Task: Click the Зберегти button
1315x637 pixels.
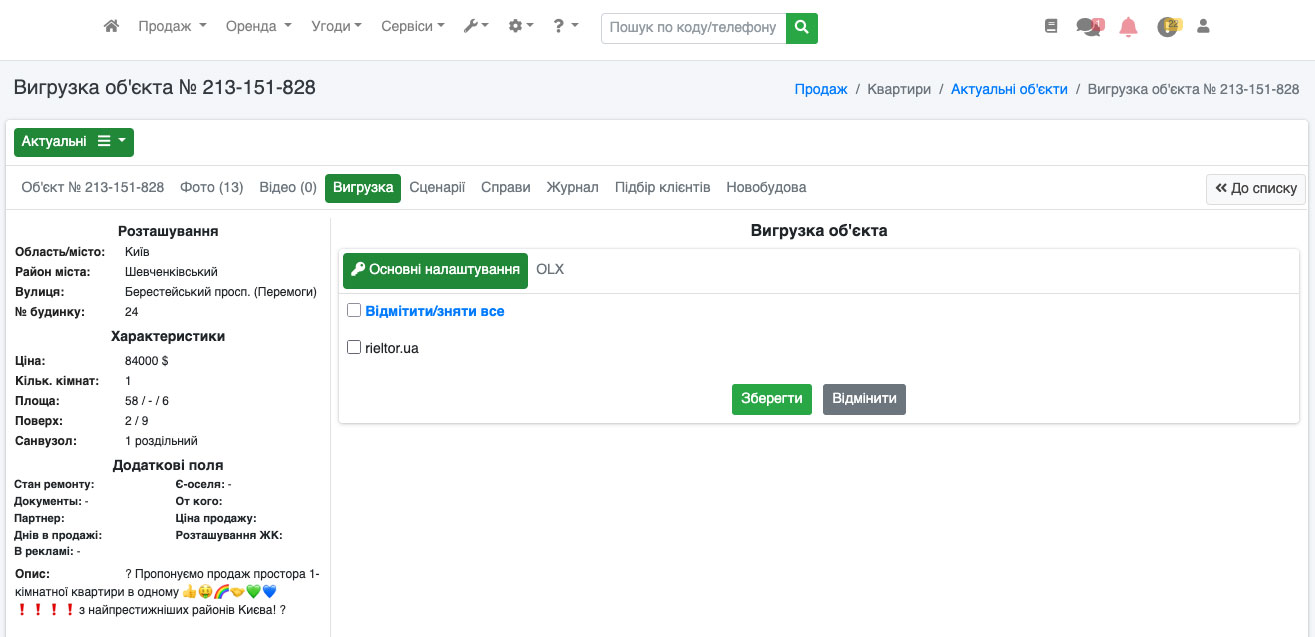Action: (x=771, y=398)
